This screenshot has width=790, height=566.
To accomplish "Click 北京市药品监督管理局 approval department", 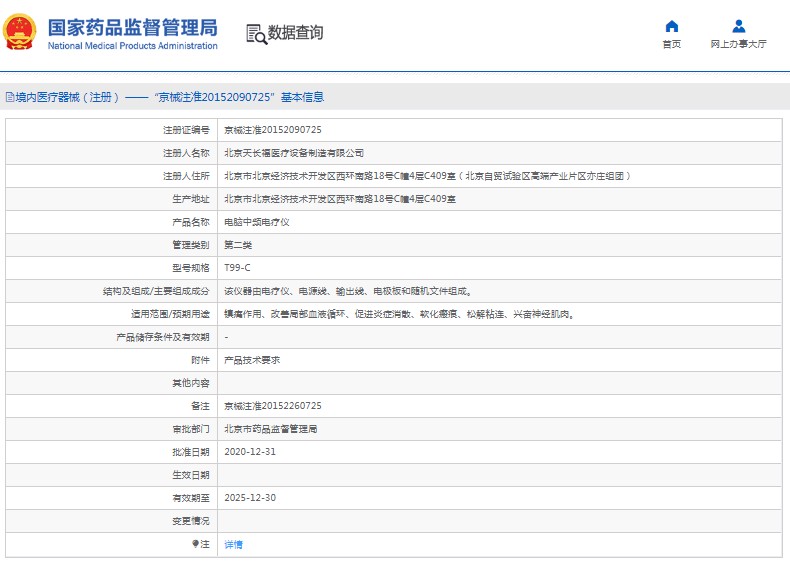I will pyautogui.click(x=271, y=429).
